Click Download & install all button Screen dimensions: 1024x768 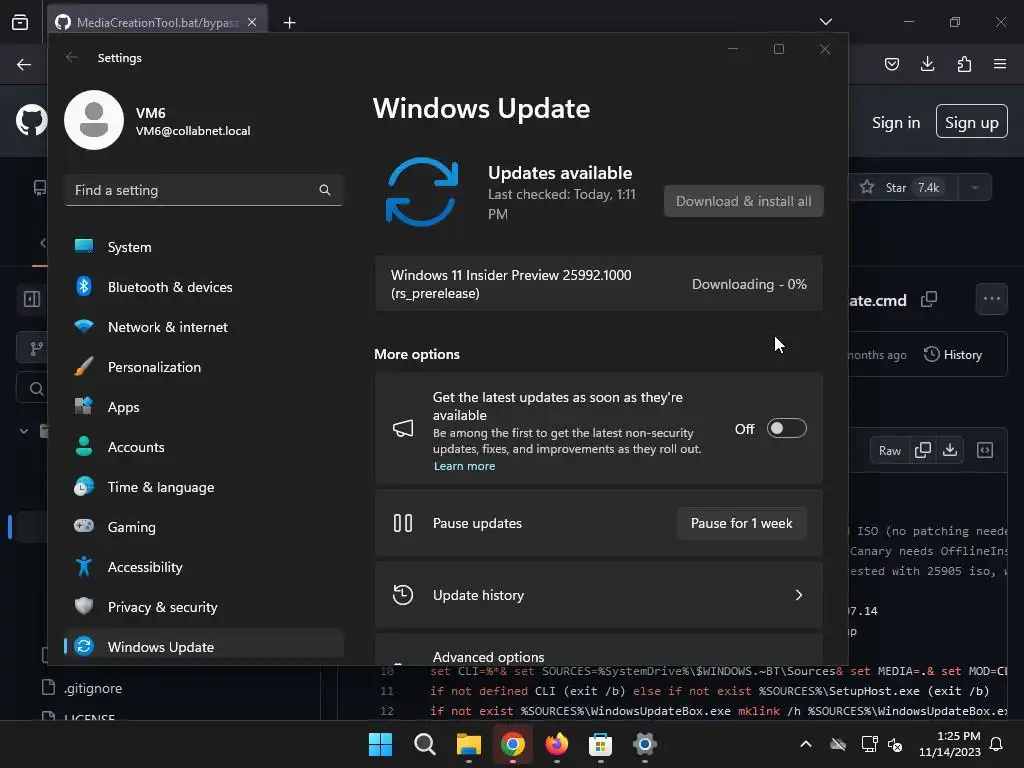[x=744, y=201]
